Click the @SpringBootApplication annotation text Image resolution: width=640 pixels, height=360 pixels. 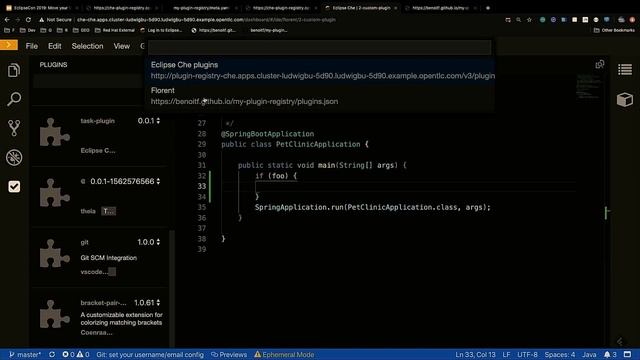click(267, 134)
